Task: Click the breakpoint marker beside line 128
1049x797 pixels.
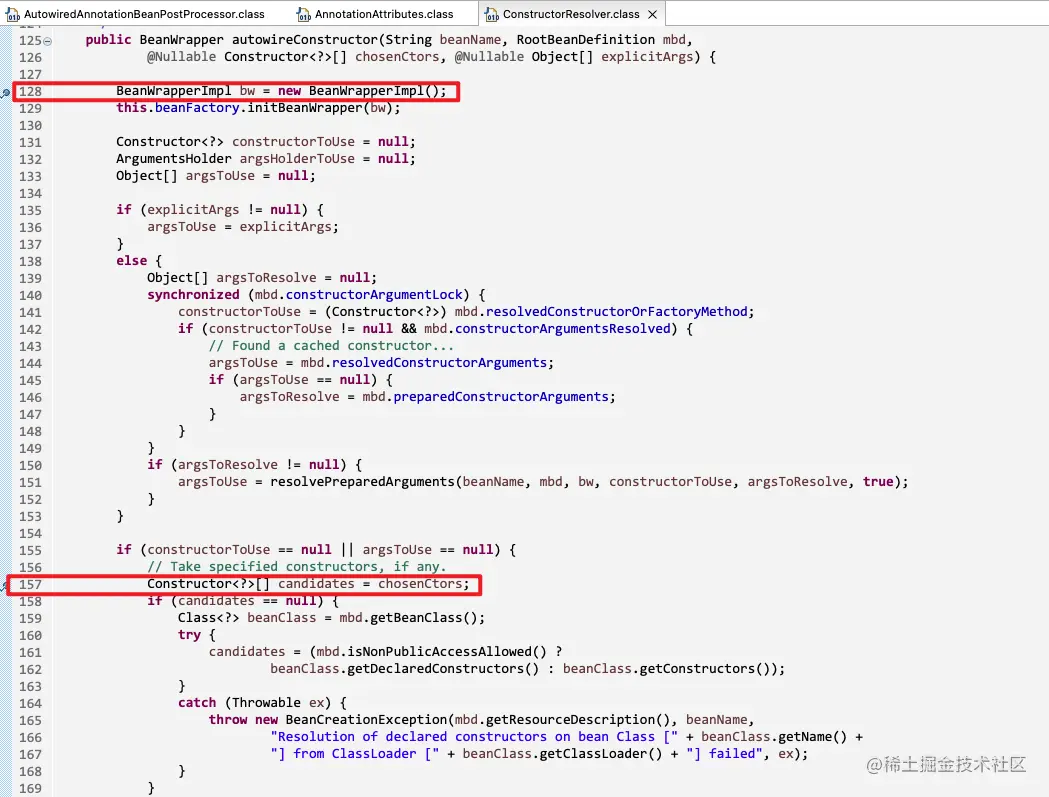Action: tap(5, 92)
